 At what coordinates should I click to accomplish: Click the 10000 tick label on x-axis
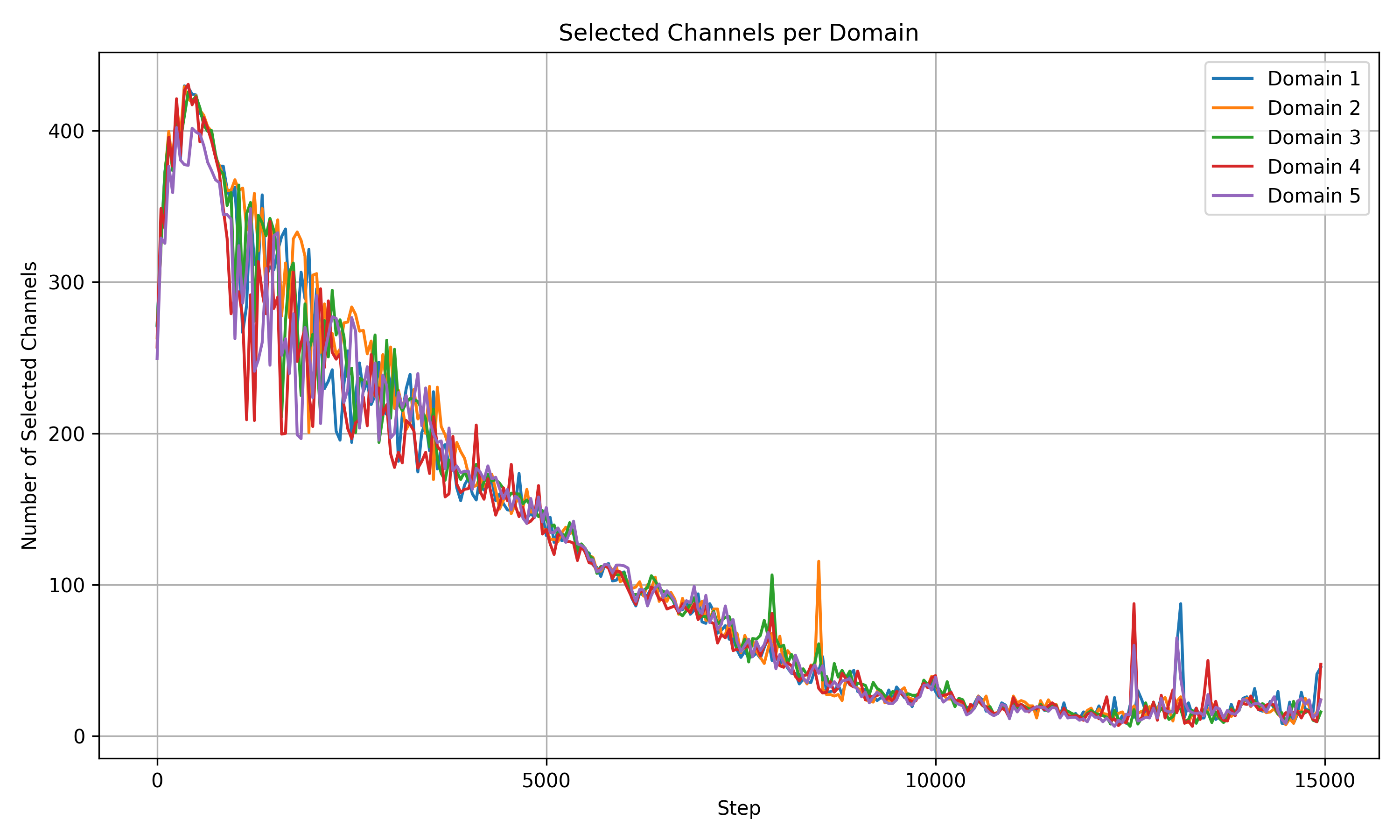tap(935, 781)
